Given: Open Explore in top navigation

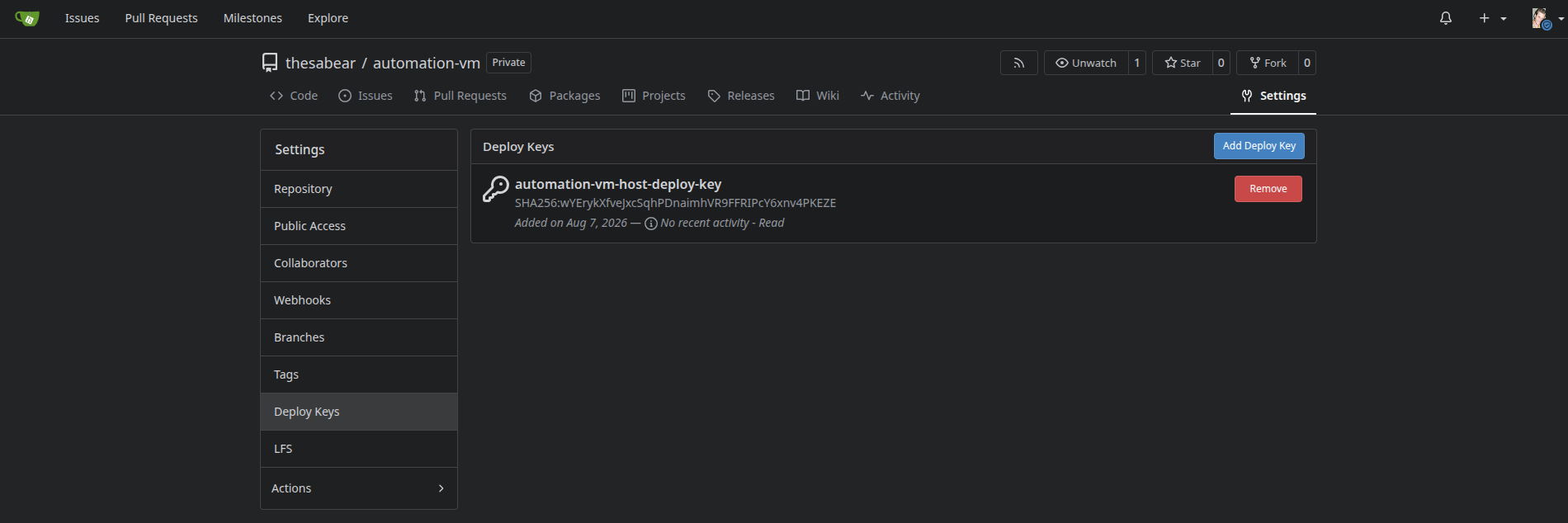Looking at the screenshot, I should click(x=328, y=18).
